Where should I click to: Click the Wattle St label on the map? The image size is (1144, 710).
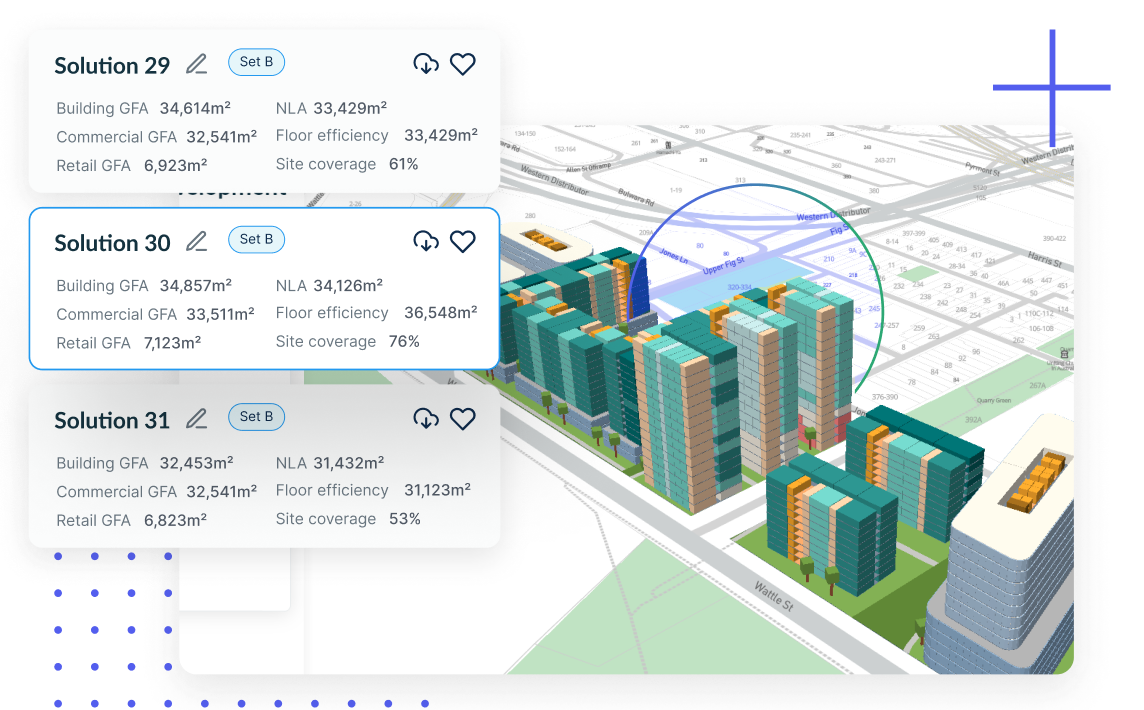pyautogui.click(x=775, y=598)
